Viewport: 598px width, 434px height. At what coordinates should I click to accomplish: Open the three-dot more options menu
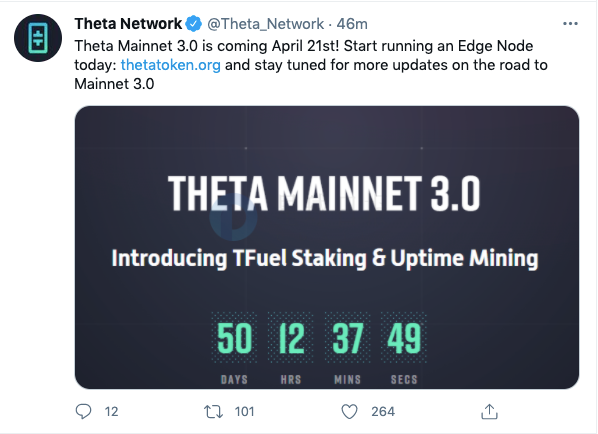click(570, 24)
